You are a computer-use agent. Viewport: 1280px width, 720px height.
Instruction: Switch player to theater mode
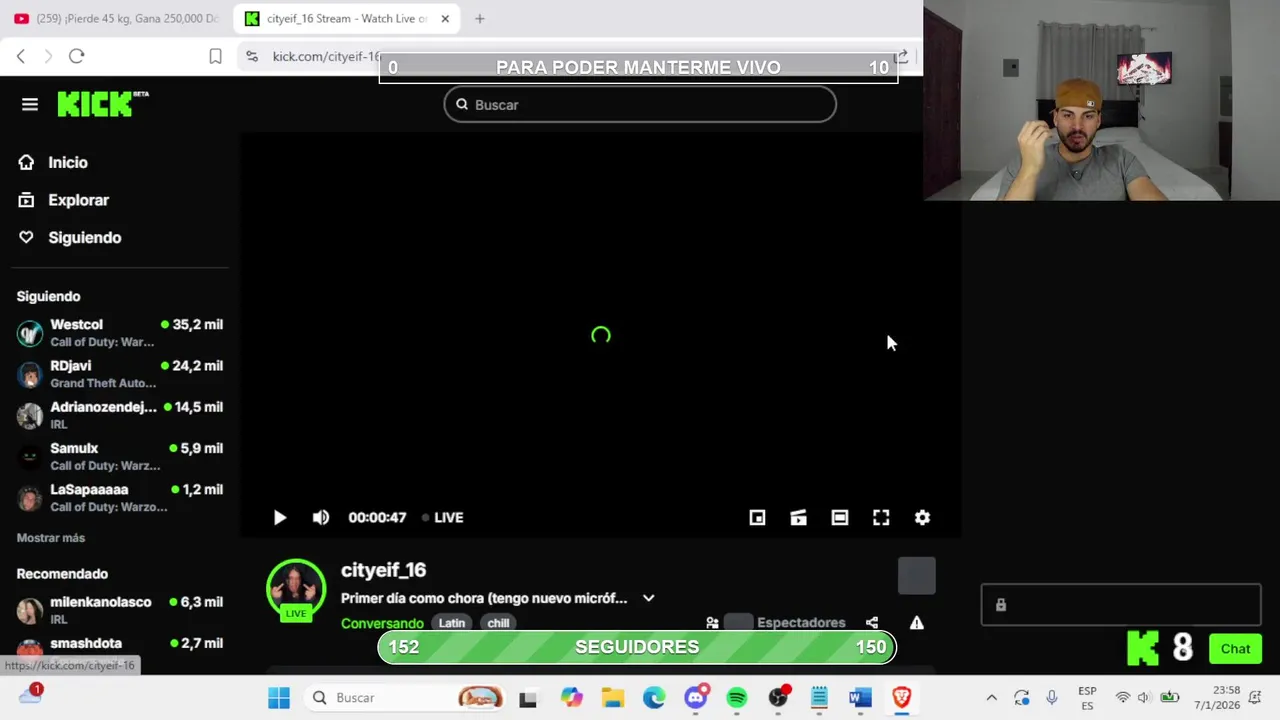[x=840, y=517]
